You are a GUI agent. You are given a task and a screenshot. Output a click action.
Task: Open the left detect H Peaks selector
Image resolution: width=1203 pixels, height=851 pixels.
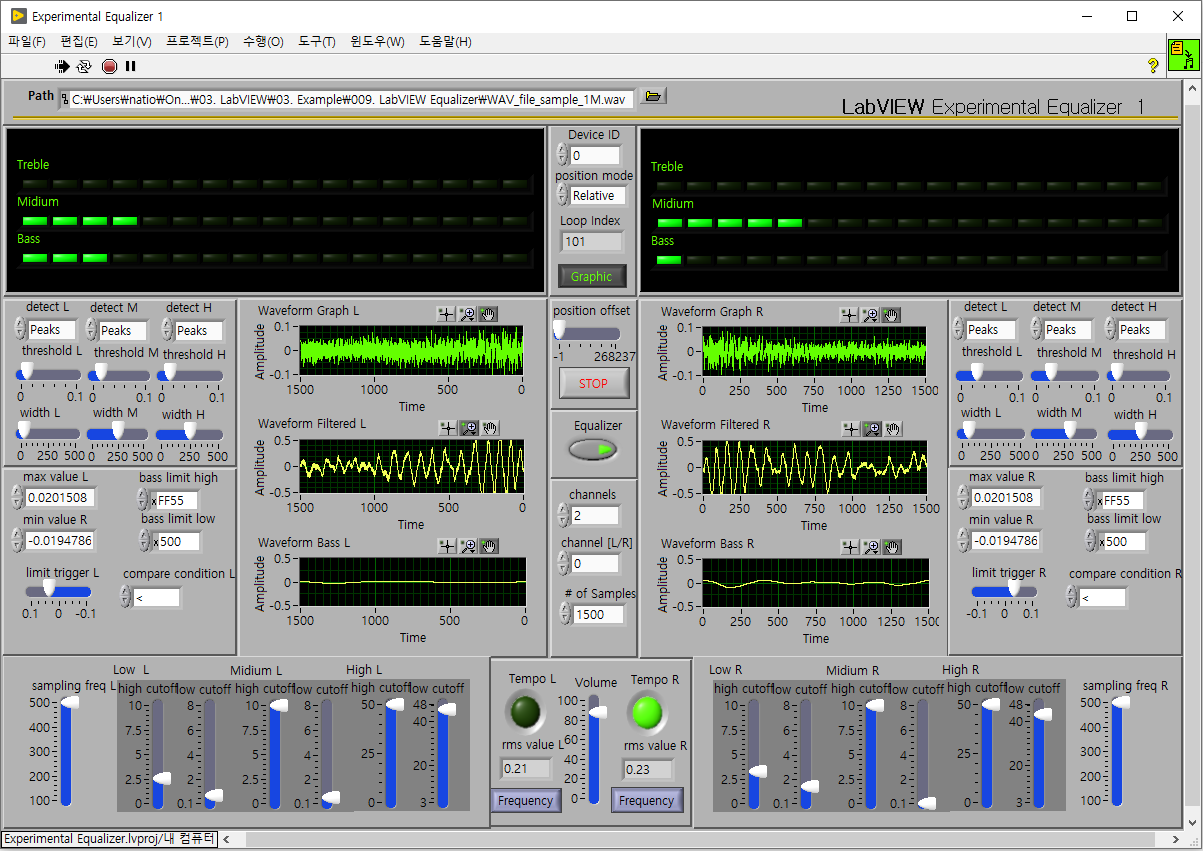click(x=199, y=330)
